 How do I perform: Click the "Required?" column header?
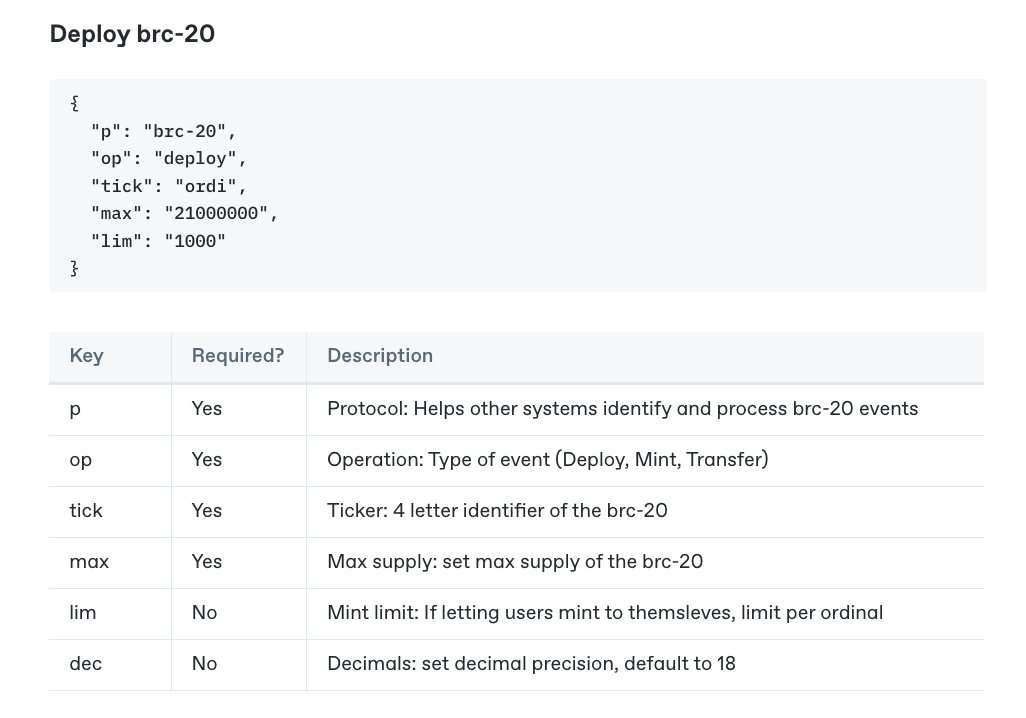pos(238,356)
